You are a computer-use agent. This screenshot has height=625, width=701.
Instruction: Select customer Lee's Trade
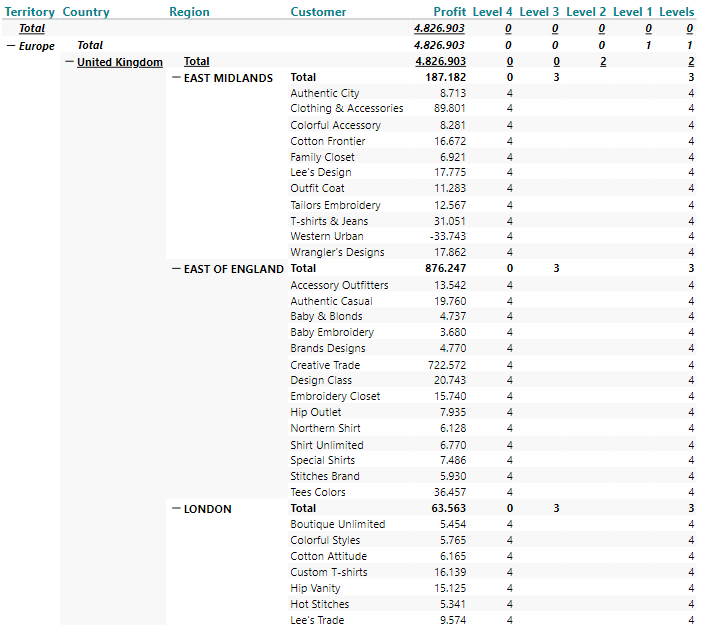(x=317, y=620)
